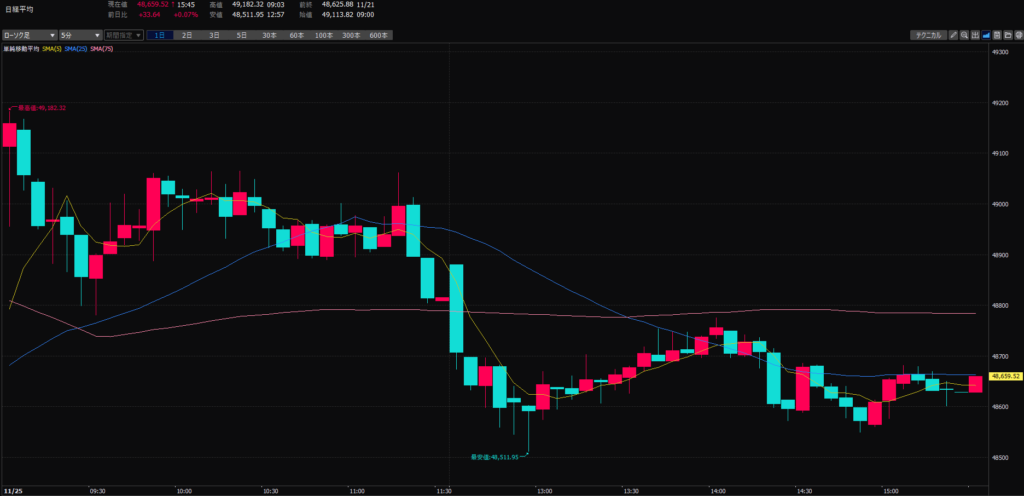Click the SMA(25) legend label

(76, 47)
